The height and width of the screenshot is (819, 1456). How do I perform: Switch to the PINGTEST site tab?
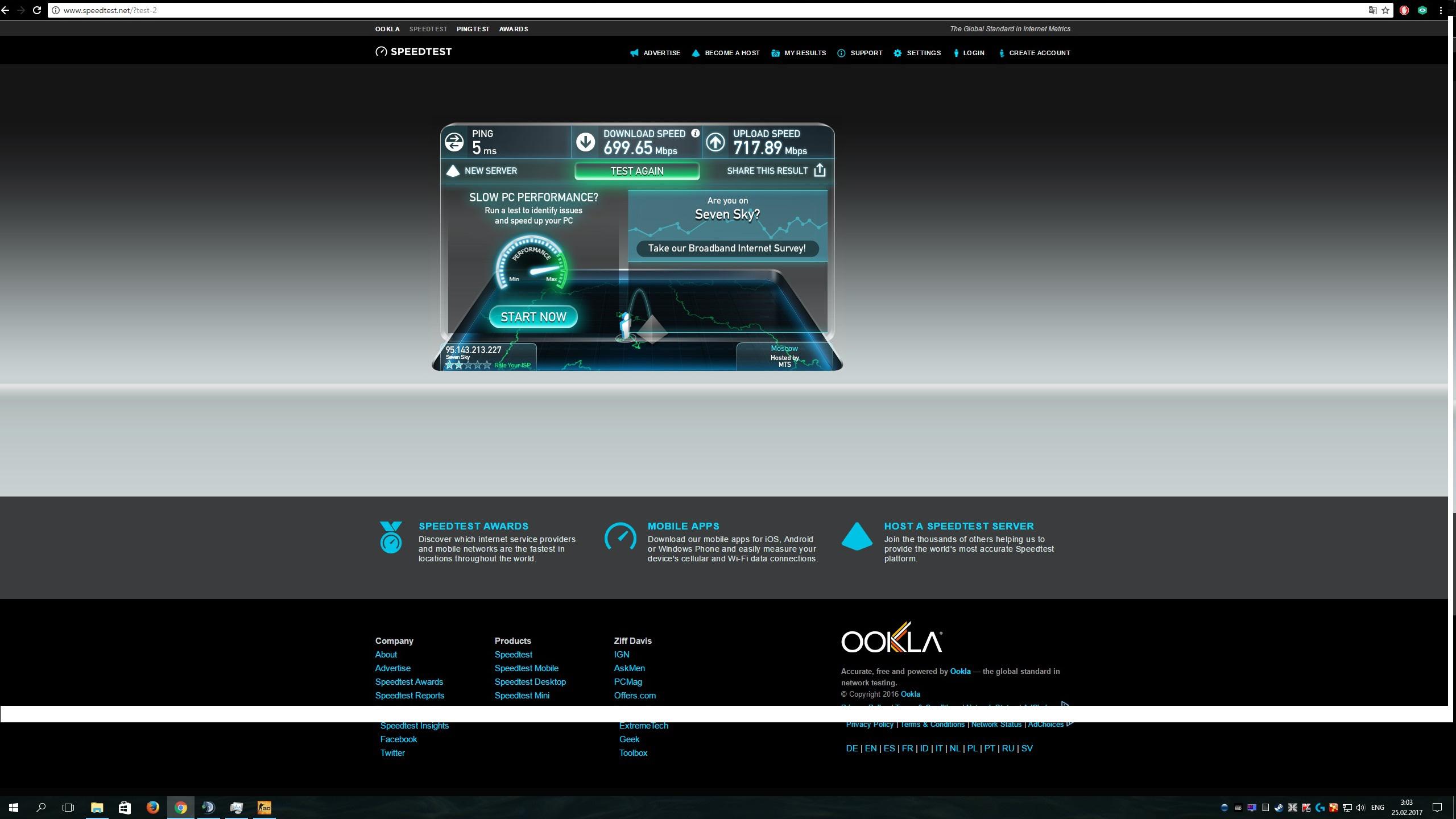click(x=473, y=29)
